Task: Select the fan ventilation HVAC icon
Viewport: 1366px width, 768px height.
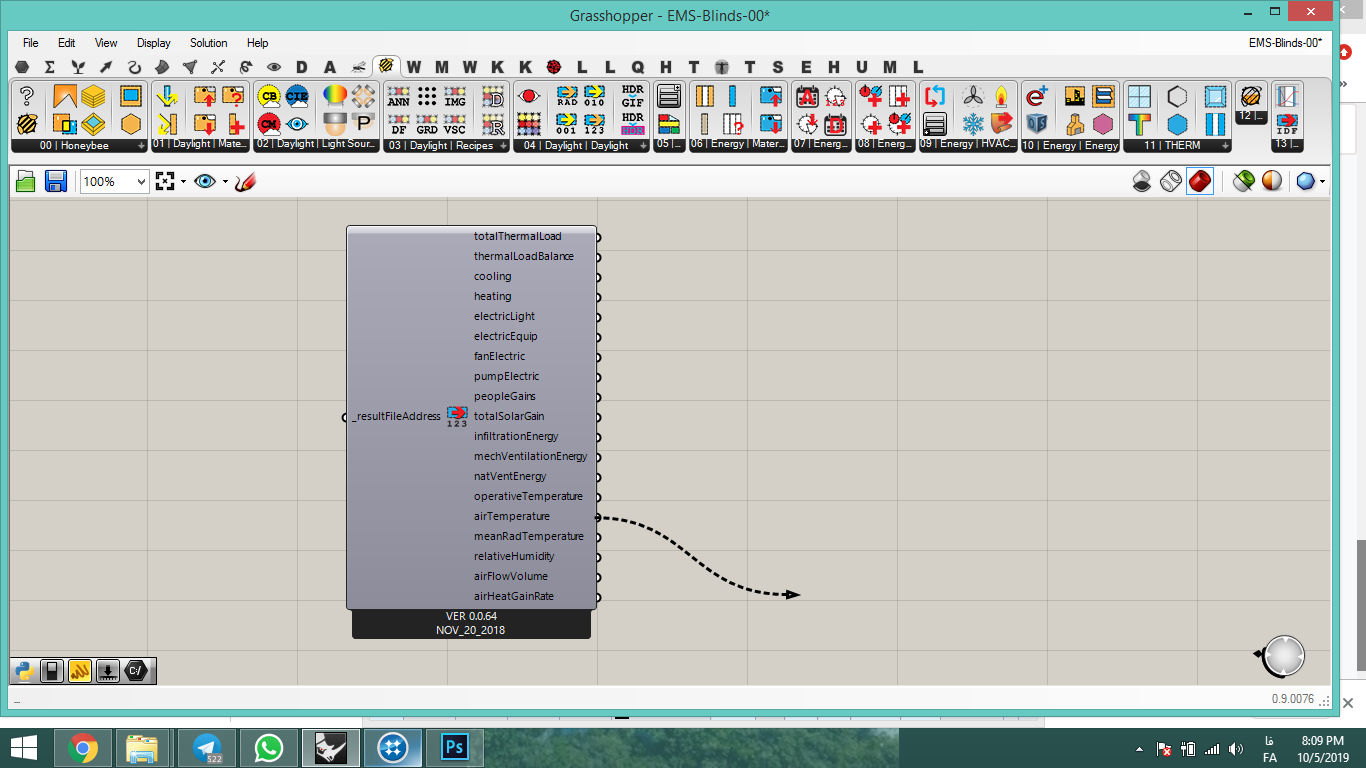Action: click(973, 96)
